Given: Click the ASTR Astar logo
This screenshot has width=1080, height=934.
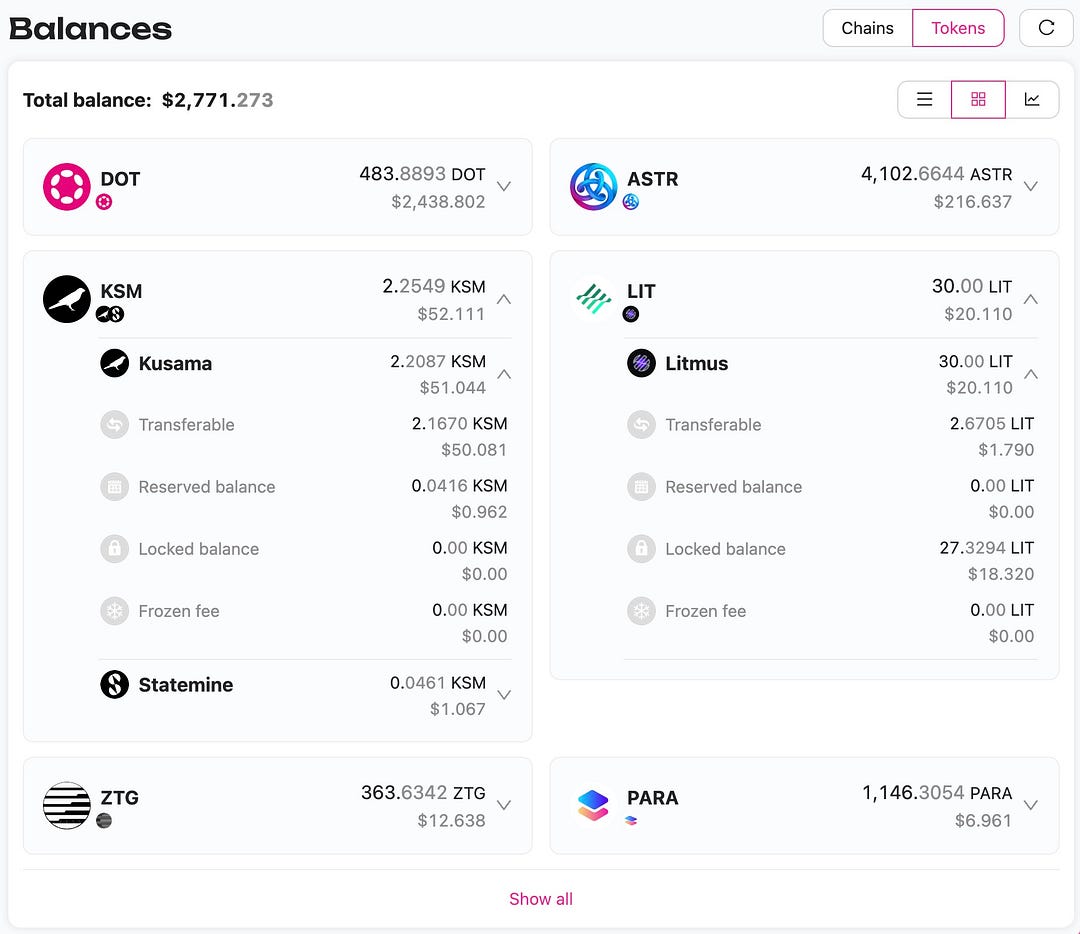Looking at the screenshot, I should click(x=594, y=187).
